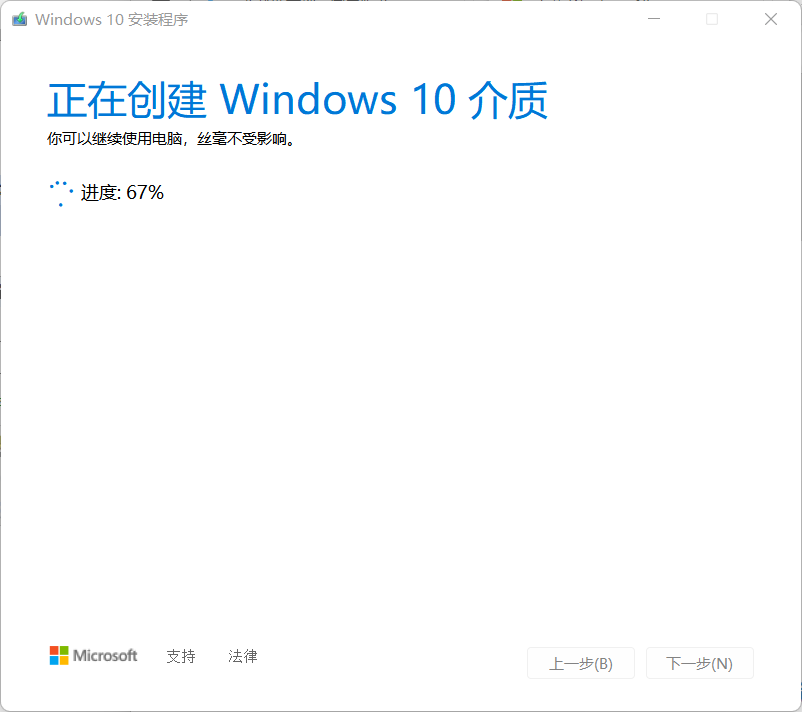The image size is (802, 712).
Task: Click the Windows 10 setup icon in title bar
Action: 19,19
